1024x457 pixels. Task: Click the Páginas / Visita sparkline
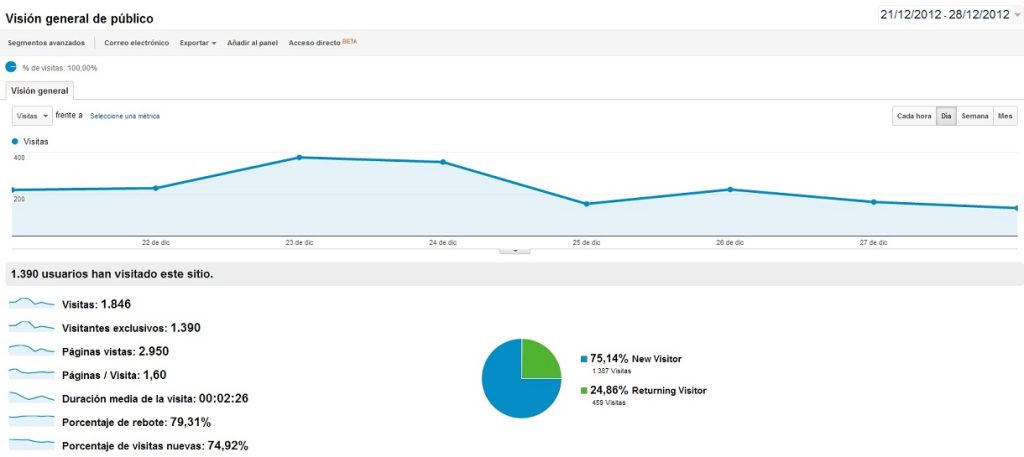(31, 373)
